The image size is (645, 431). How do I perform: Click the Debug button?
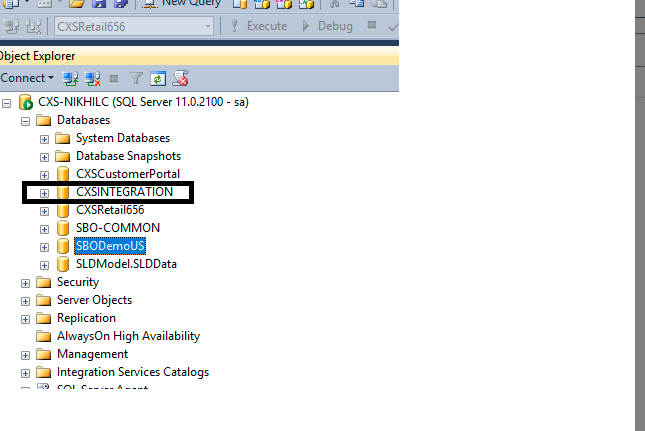pos(328,26)
